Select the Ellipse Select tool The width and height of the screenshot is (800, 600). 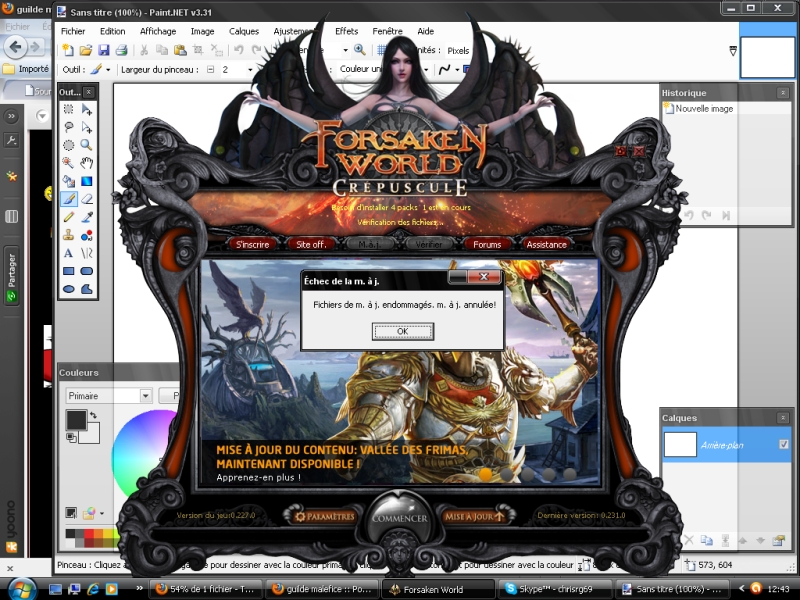coord(68,145)
